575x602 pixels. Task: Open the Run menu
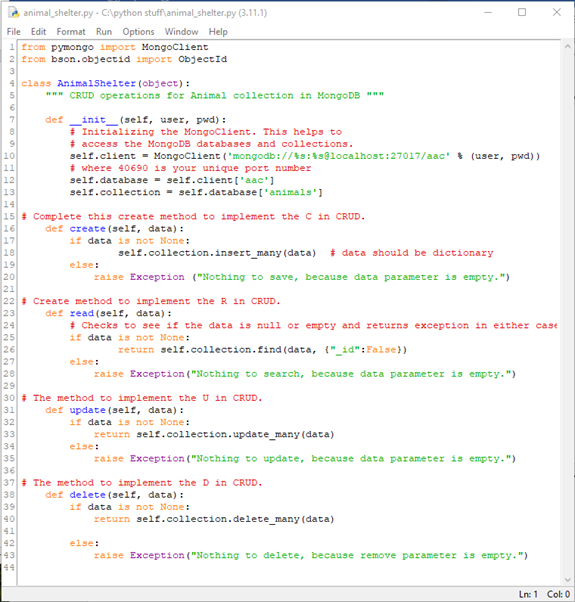[x=104, y=32]
